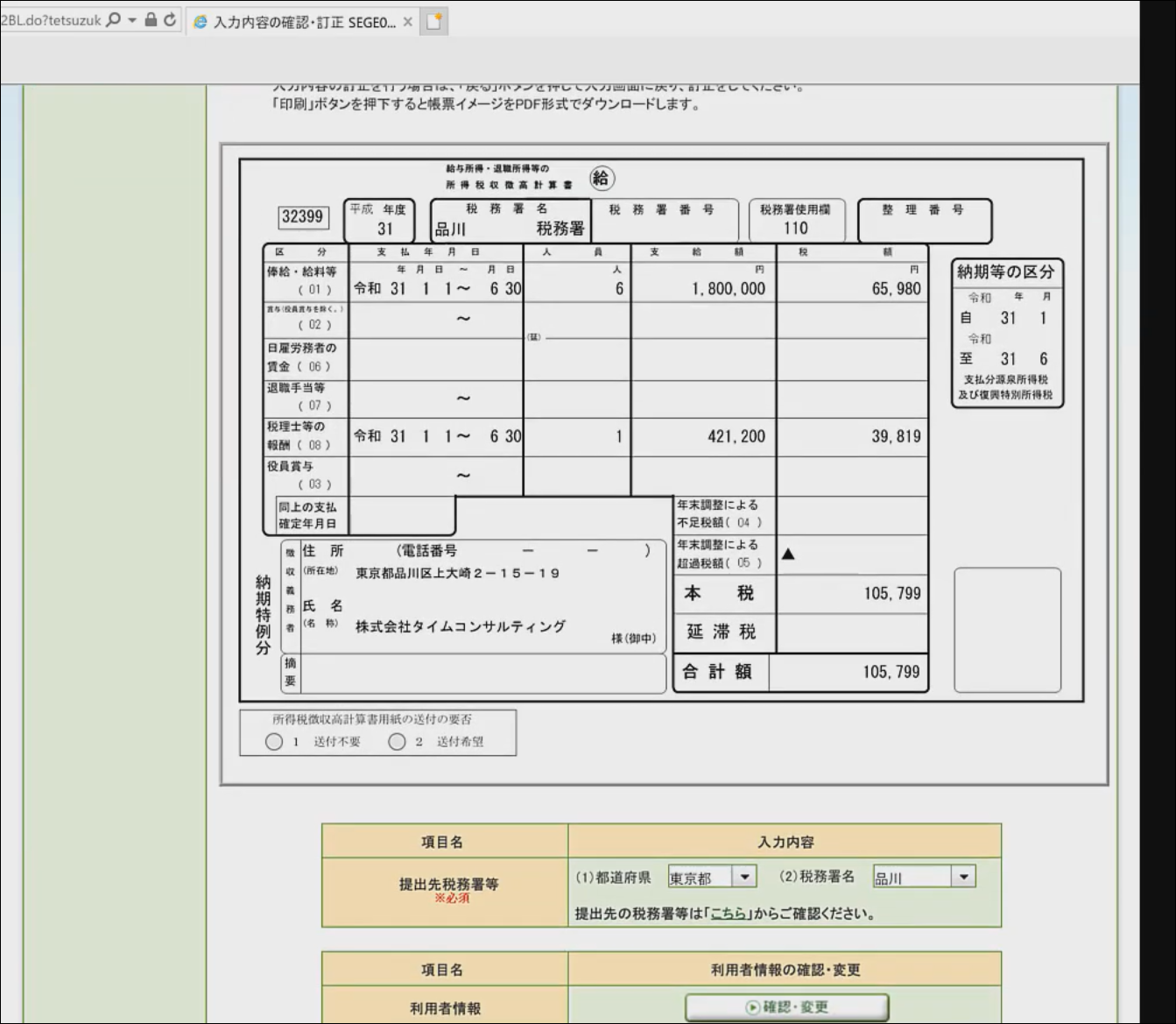The width and height of the screenshot is (1176, 1024).
Task: Click the black triangle mark in 超過税額 row
Action: coord(788,554)
